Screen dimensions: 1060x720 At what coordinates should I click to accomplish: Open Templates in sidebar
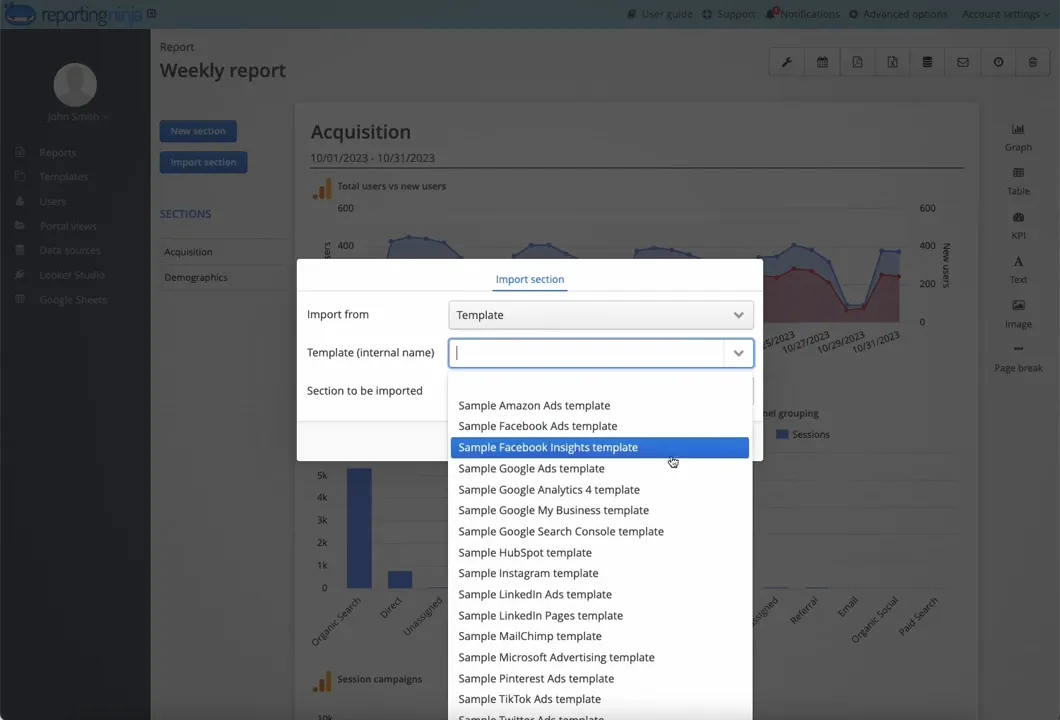[x=64, y=177]
